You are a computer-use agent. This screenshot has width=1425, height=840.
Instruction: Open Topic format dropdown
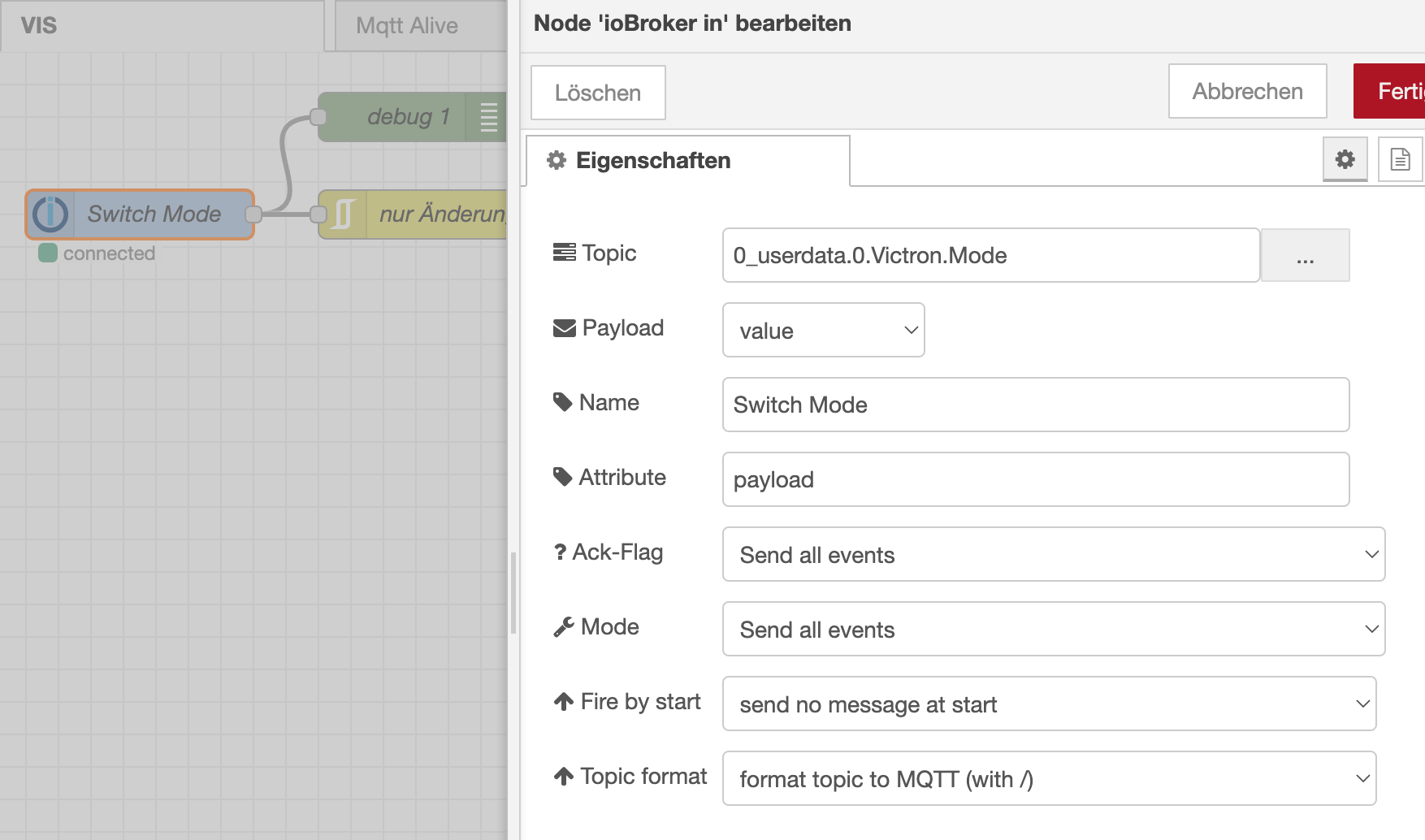1050,778
